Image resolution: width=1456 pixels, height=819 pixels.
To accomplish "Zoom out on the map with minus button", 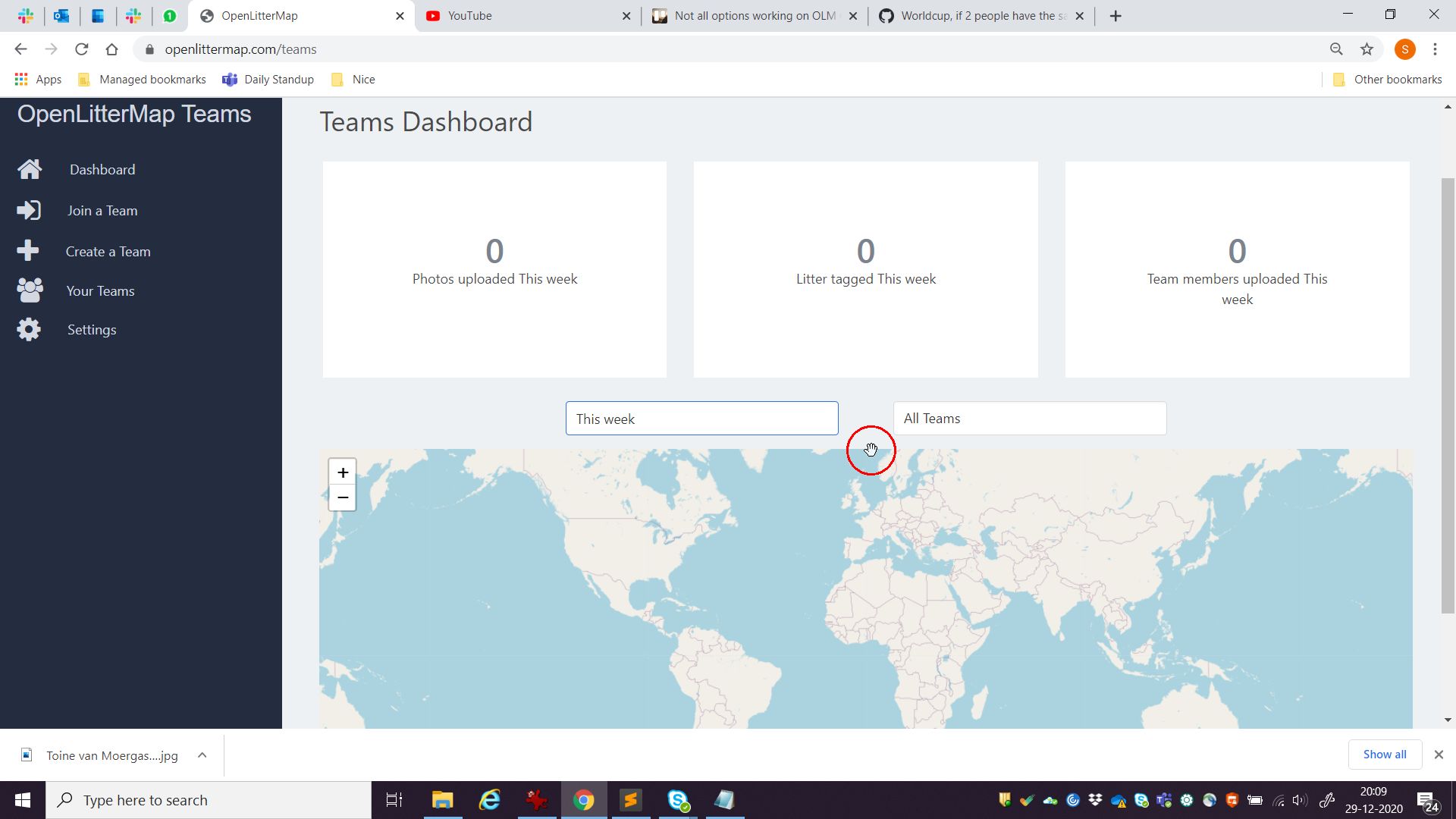I will click(x=342, y=497).
